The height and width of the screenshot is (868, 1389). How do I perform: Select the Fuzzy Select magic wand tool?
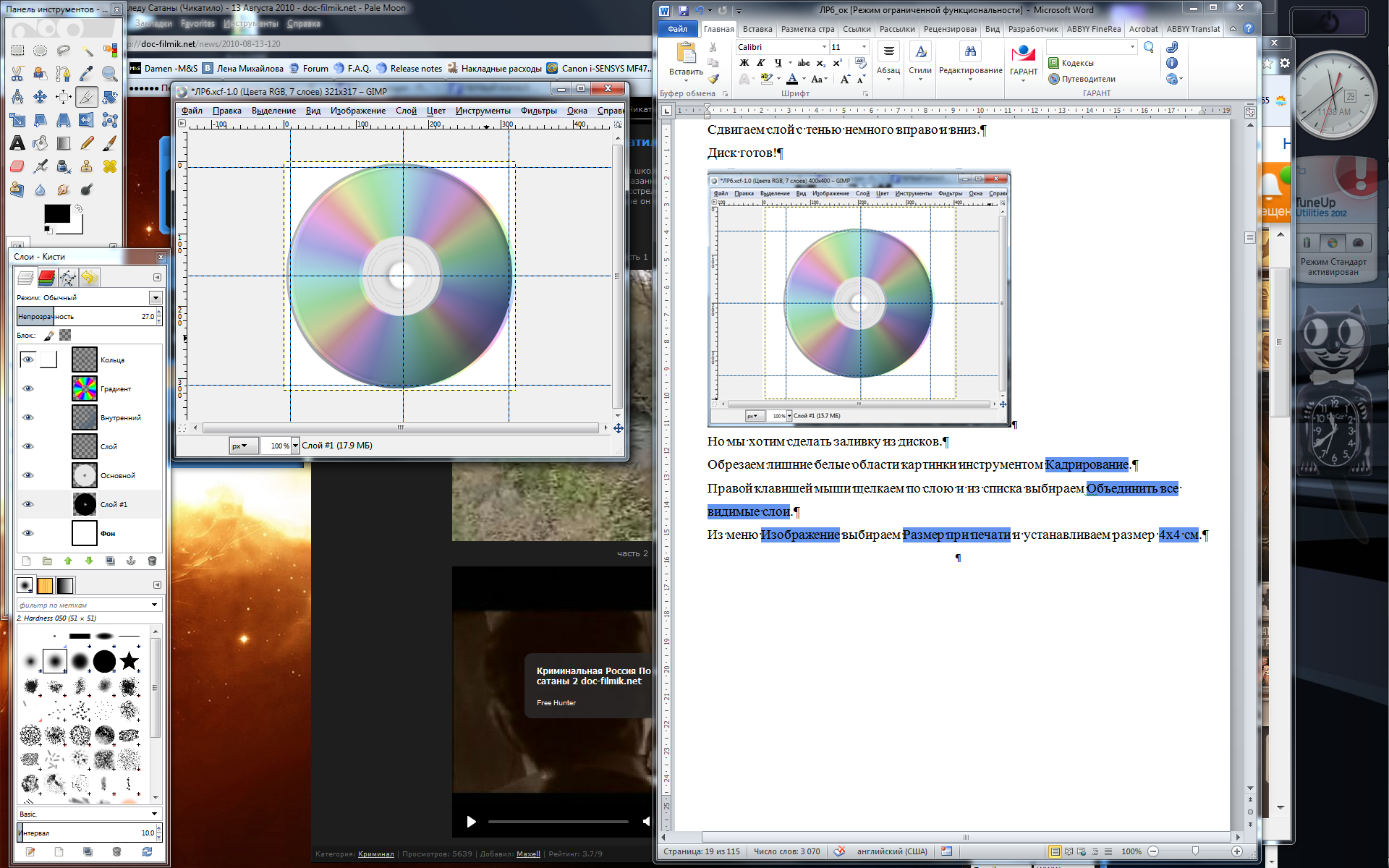pyautogui.click(x=87, y=51)
